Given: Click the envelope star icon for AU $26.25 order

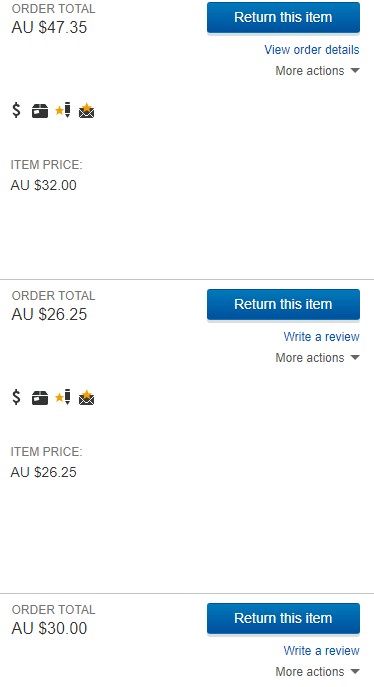Looking at the screenshot, I should 86,398.
